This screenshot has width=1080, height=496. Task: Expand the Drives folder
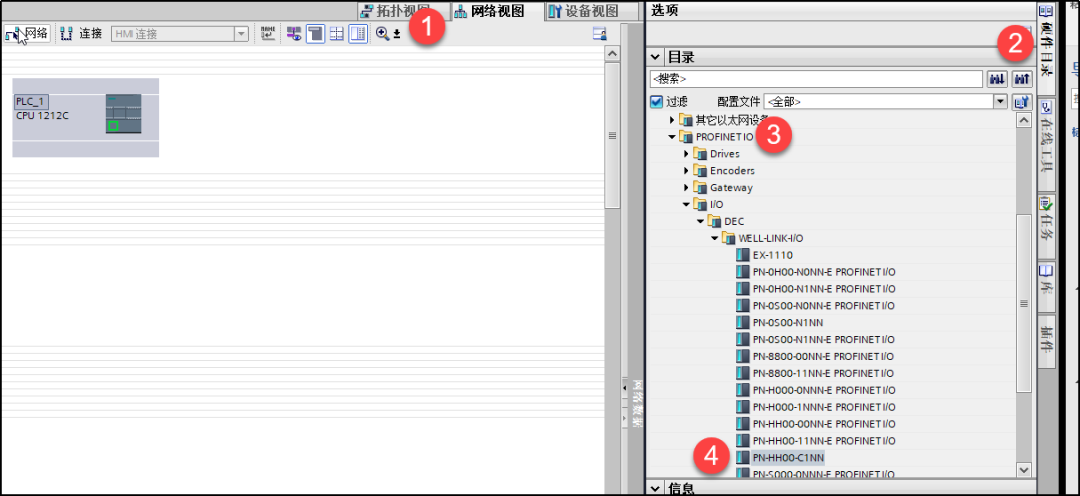[x=686, y=154]
